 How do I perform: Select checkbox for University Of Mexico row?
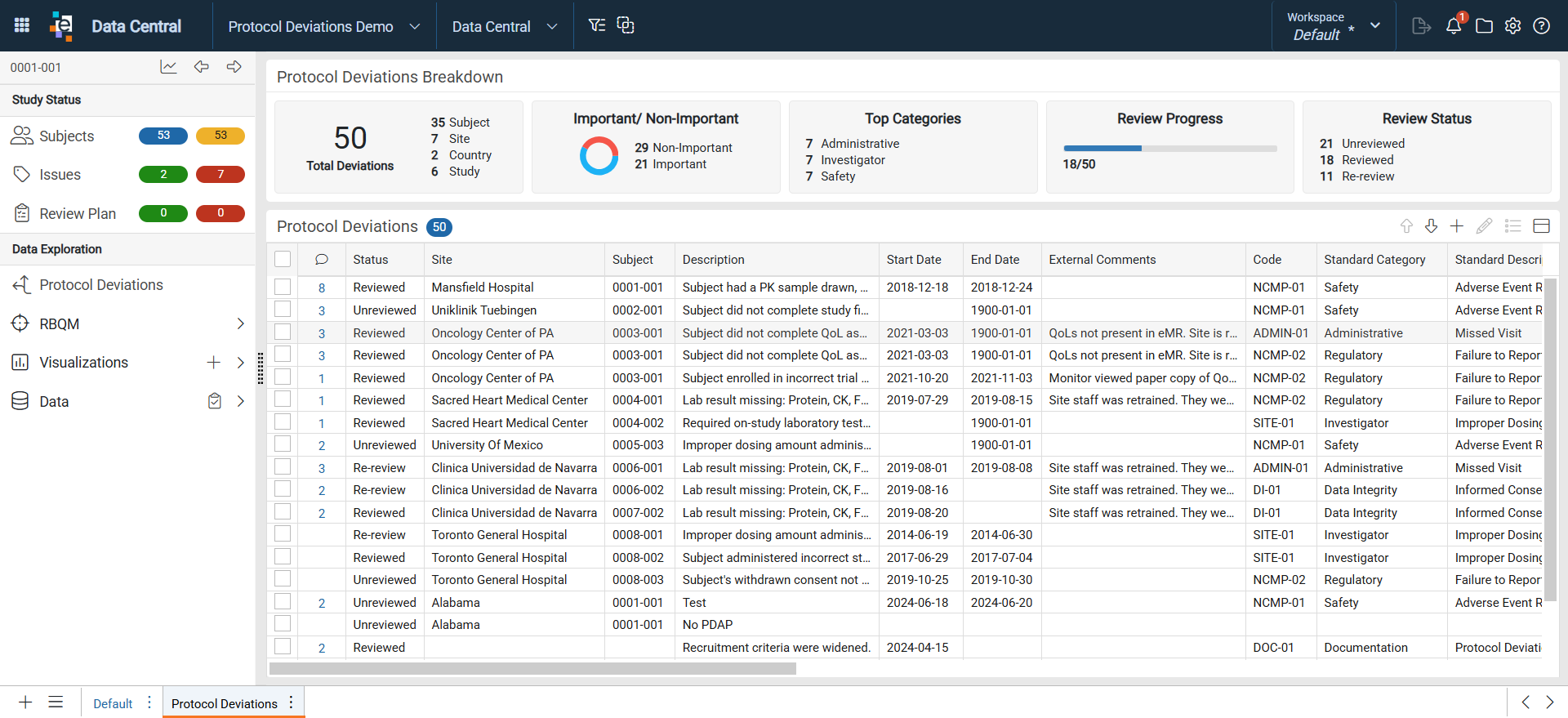(x=283, y=444)
